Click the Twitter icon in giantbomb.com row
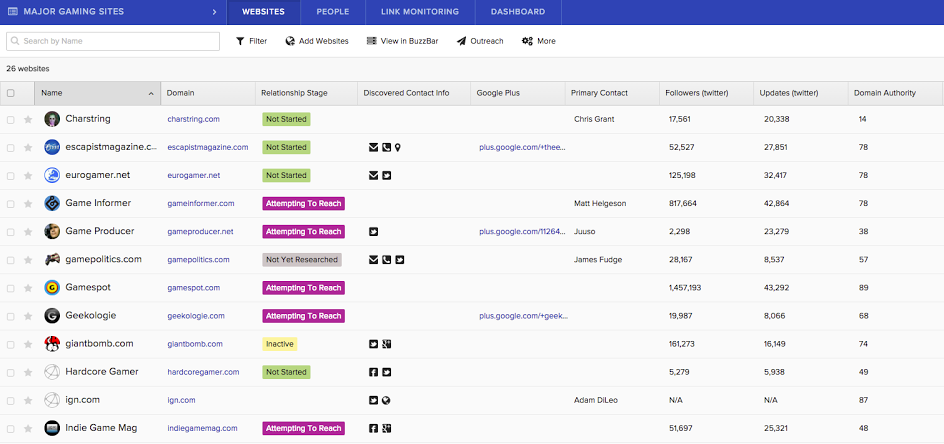The image size is (944, 444). (x=373, y=344)
